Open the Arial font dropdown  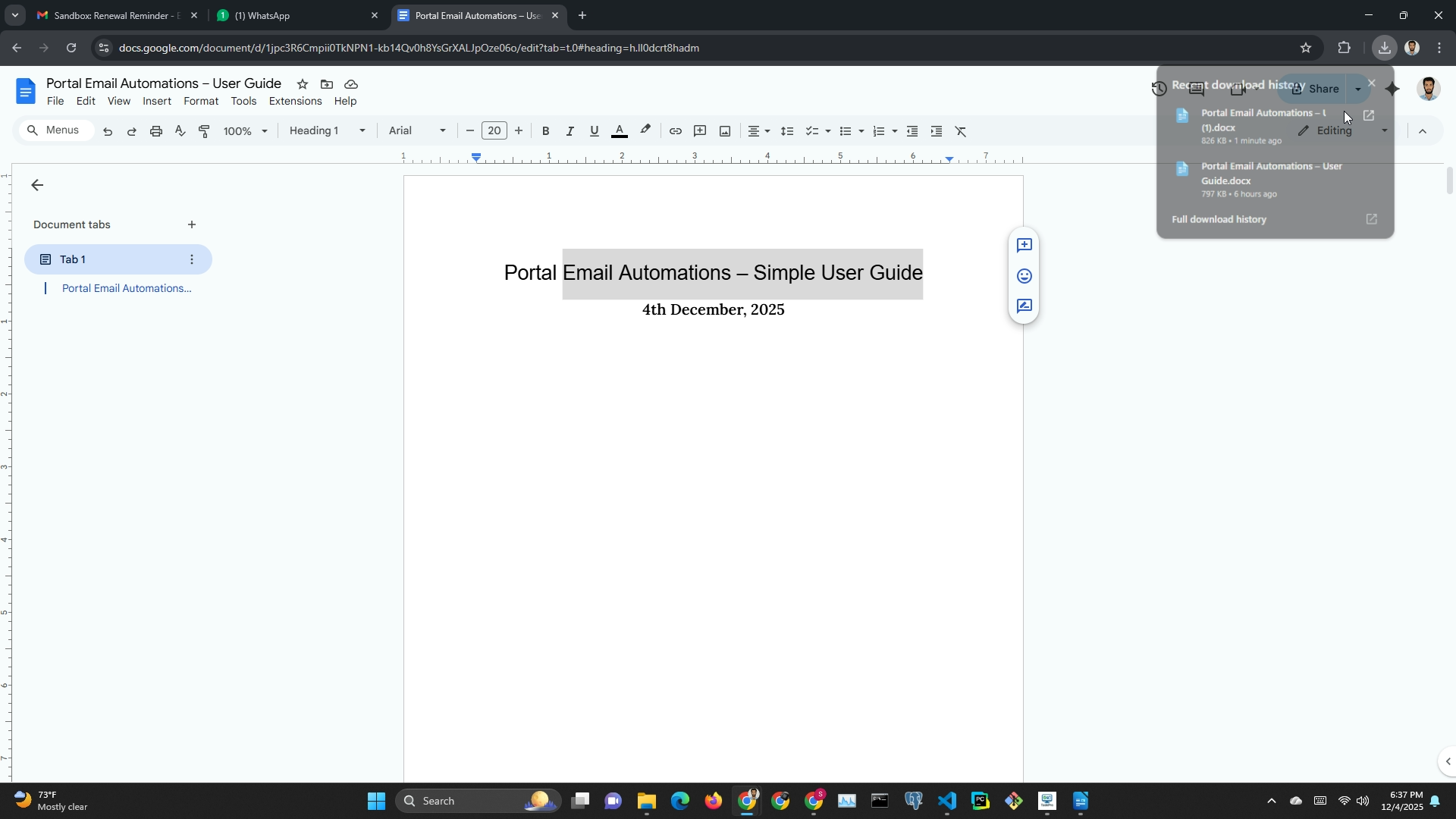pos(416,130)
